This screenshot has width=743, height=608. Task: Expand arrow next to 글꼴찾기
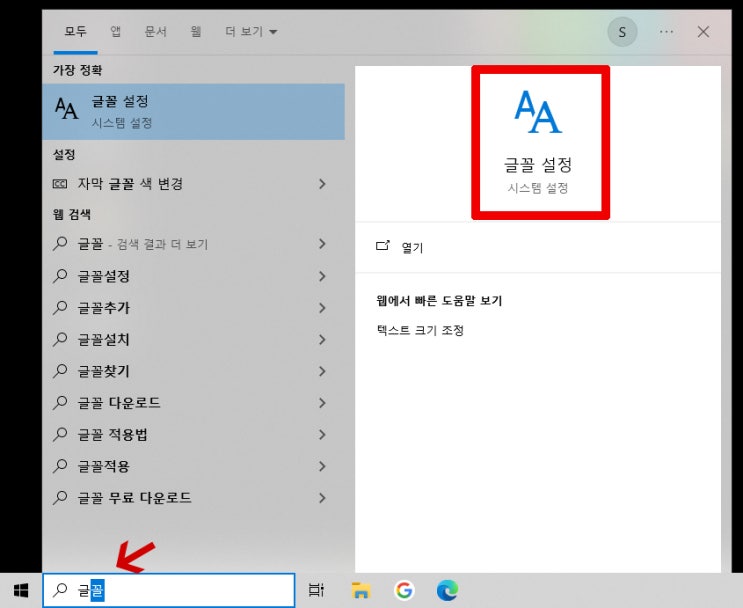(x=322, y=371)
